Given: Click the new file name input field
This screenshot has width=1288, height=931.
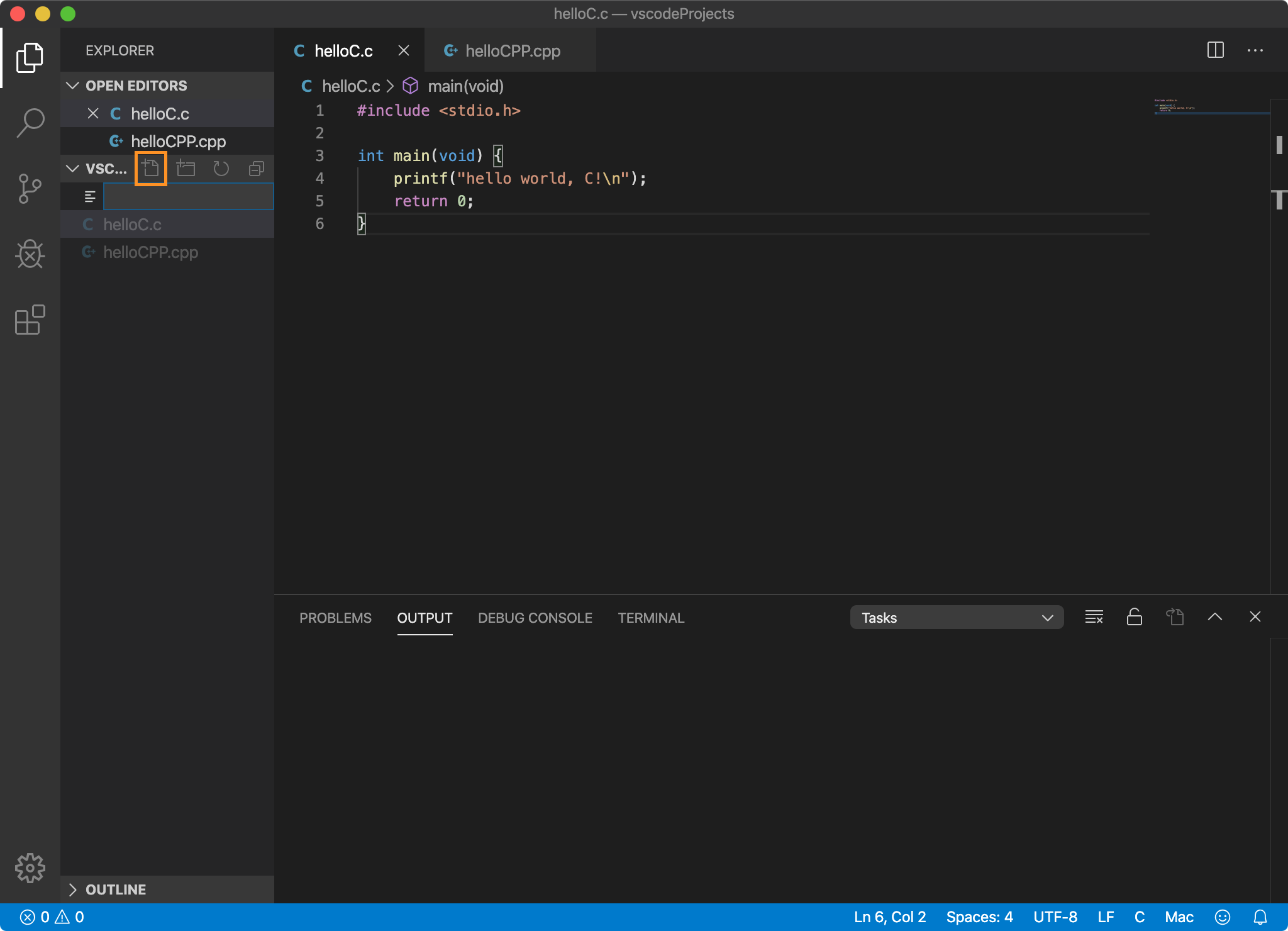Looking at the screenshot, I should 188,197.
